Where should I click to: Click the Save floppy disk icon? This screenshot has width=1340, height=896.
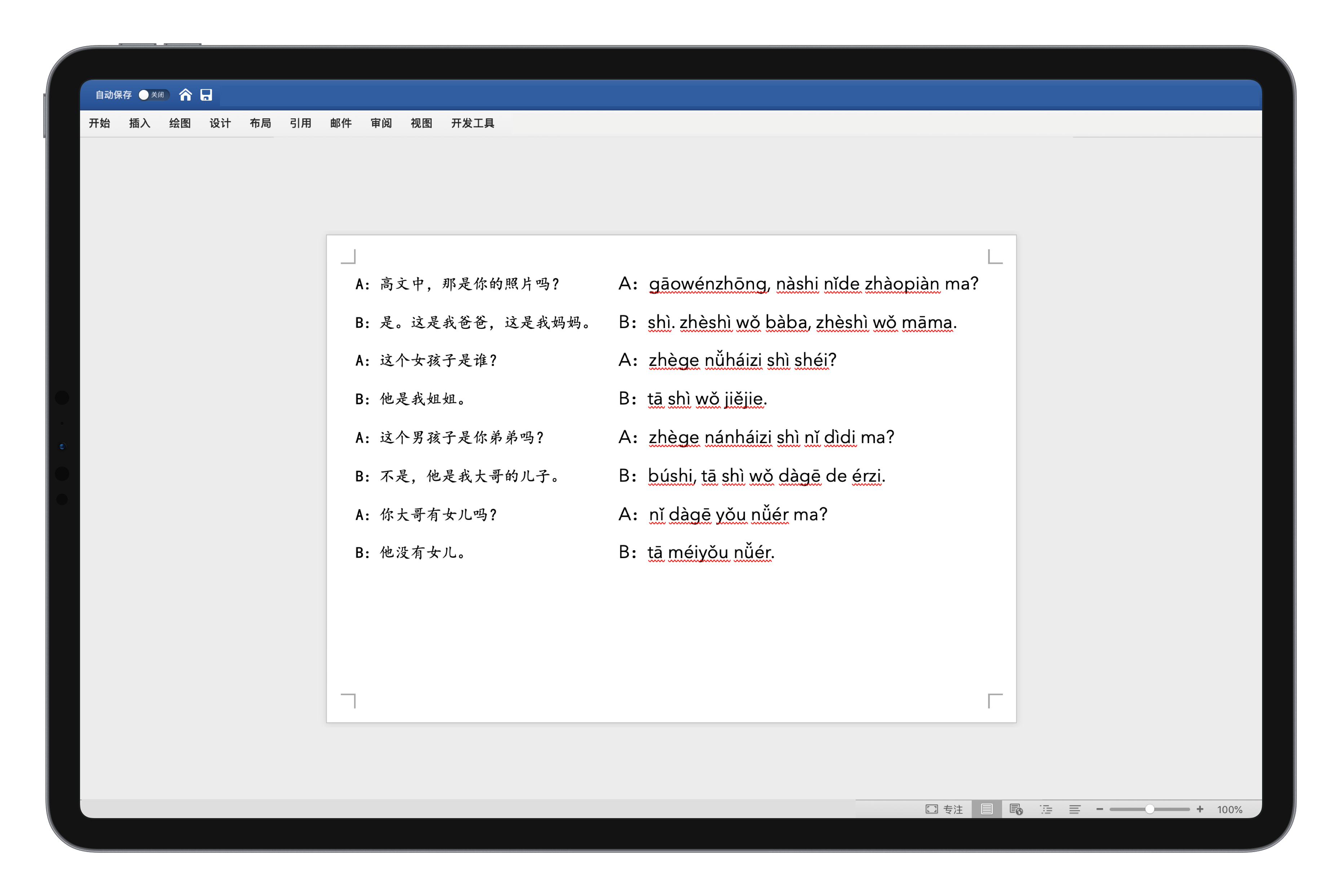tap(206, 95)
